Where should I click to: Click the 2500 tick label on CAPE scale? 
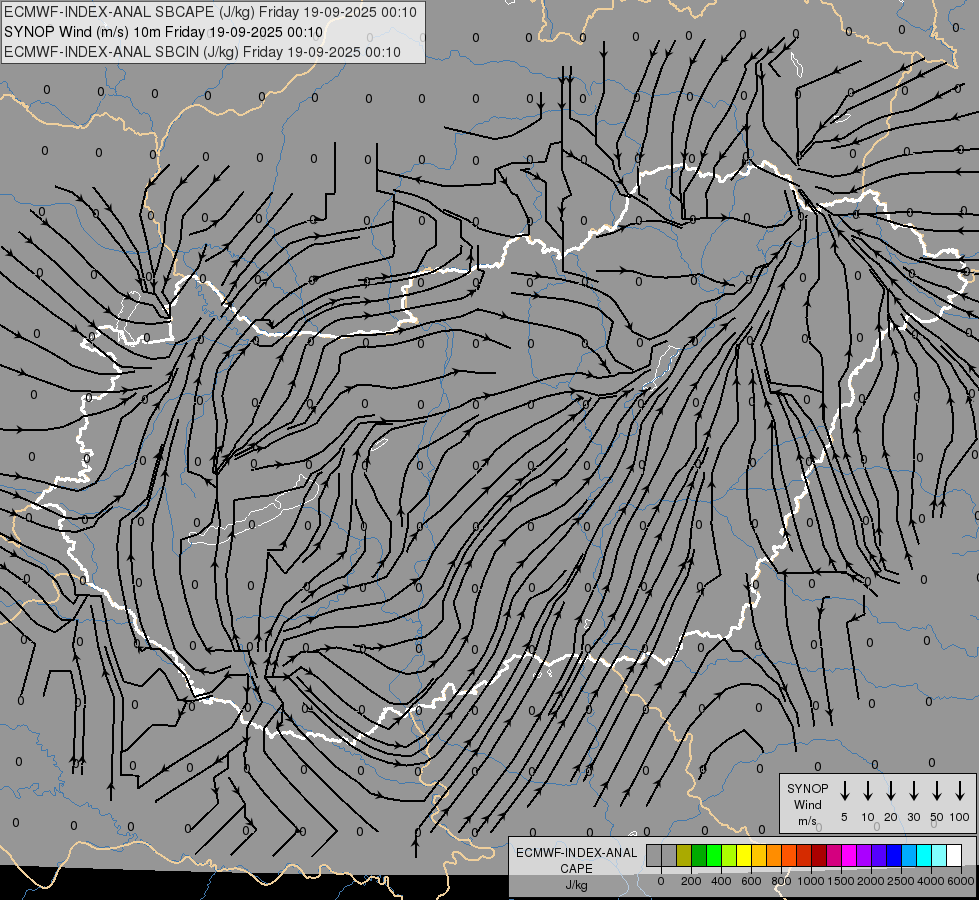point(901,881)
